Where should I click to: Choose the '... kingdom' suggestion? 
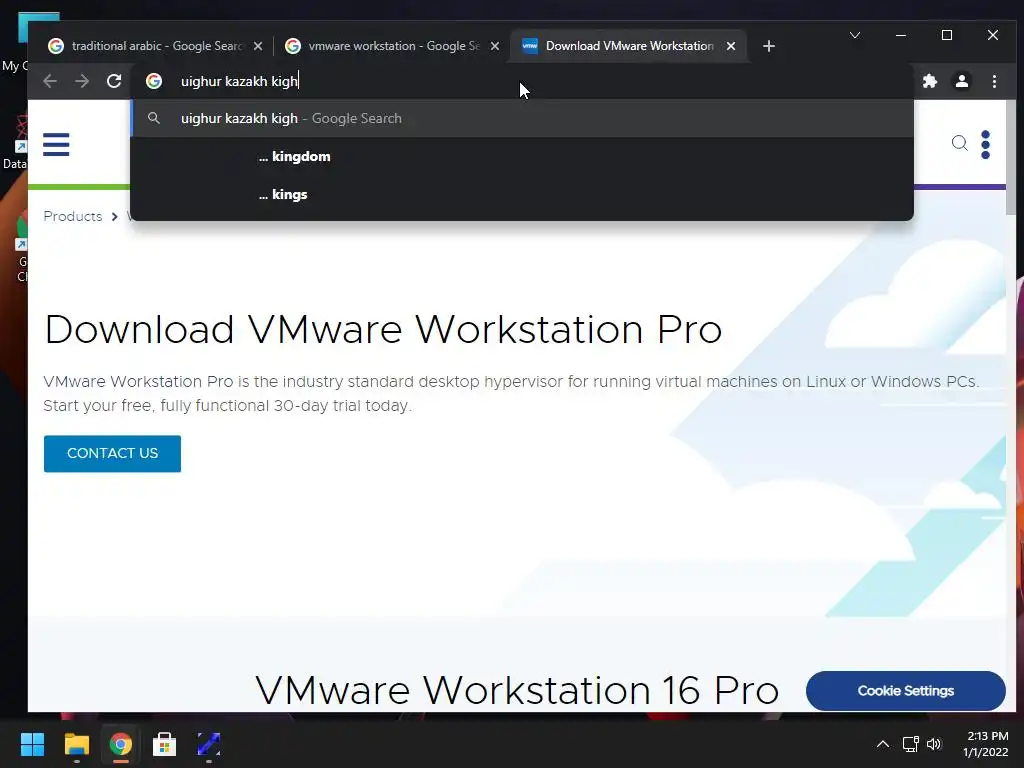pos(522,157)
